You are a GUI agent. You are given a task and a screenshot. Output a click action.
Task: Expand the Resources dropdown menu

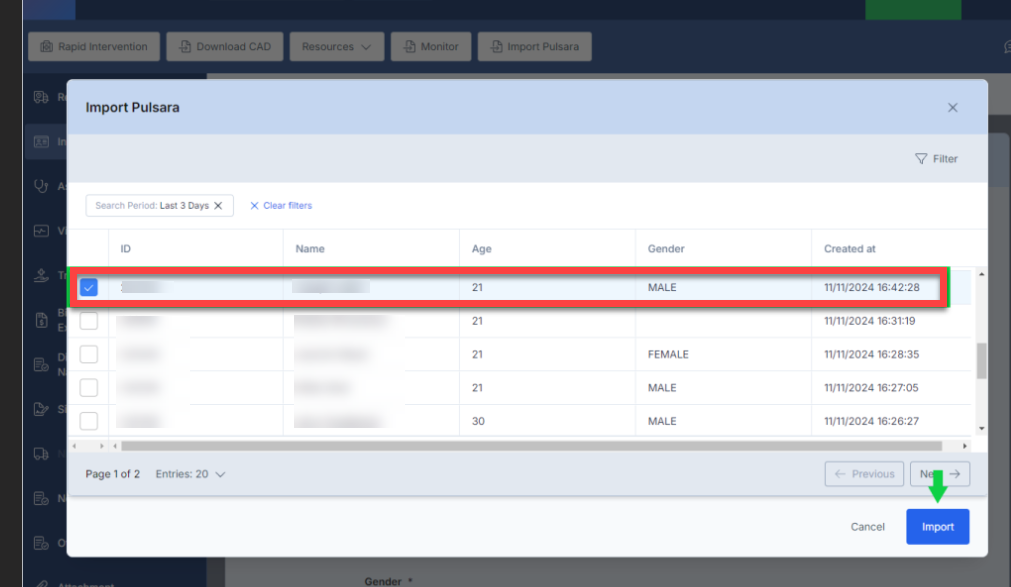pyautogui.click(x=337, y=47)
